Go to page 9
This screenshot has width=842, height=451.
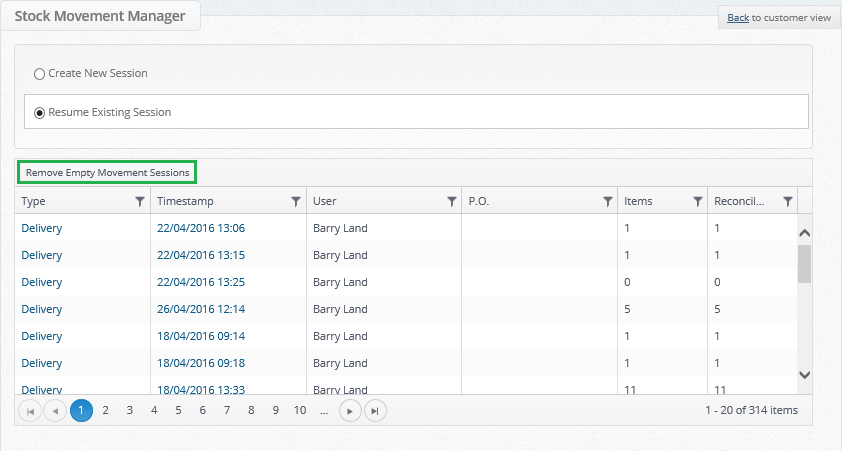coord(275,410)
